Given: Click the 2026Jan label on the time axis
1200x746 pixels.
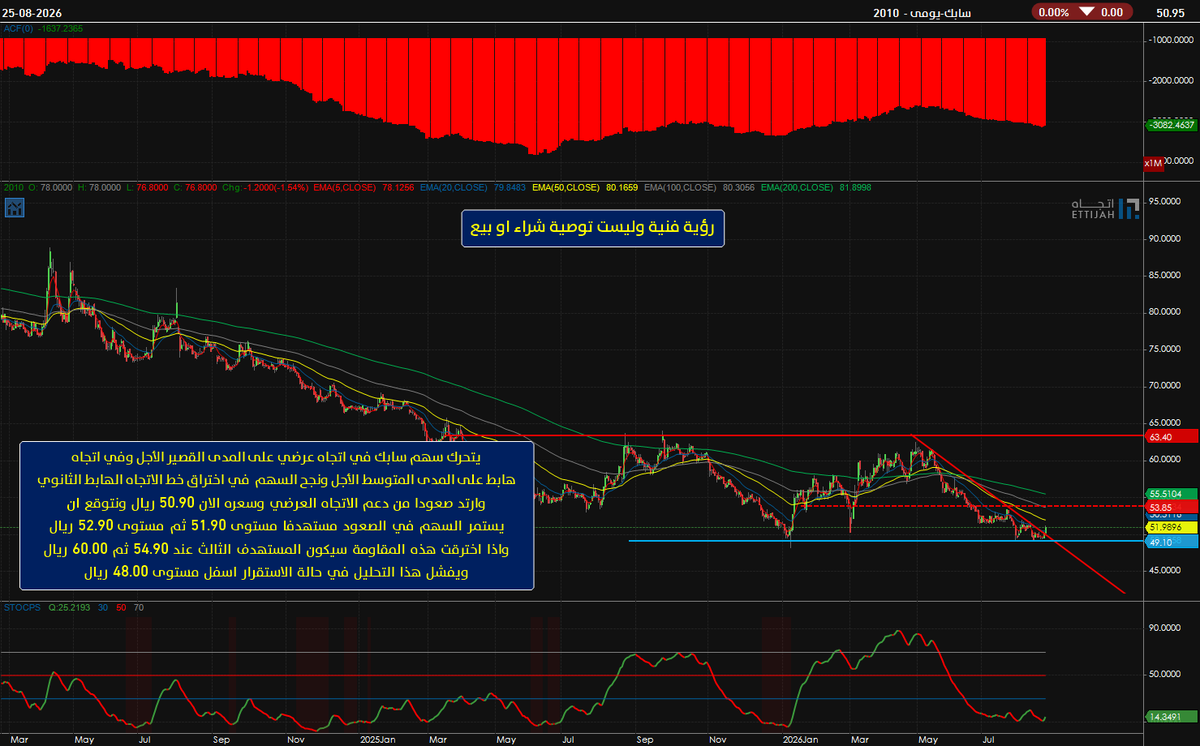Looking at the screenshot, I should pyautogui.click(x=802, y=740).
